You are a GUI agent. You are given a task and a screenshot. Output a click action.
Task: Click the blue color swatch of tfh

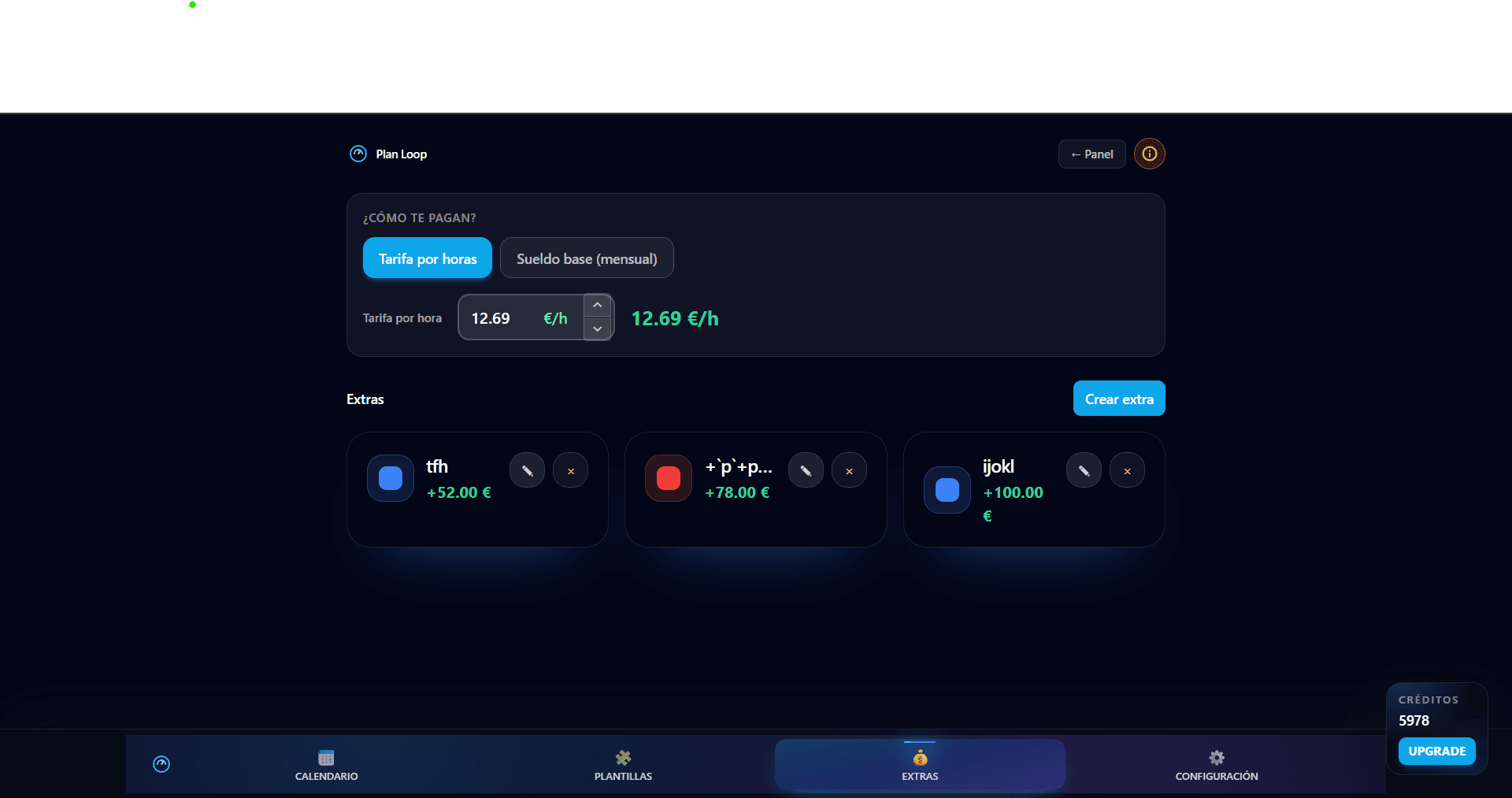[391, 478]
